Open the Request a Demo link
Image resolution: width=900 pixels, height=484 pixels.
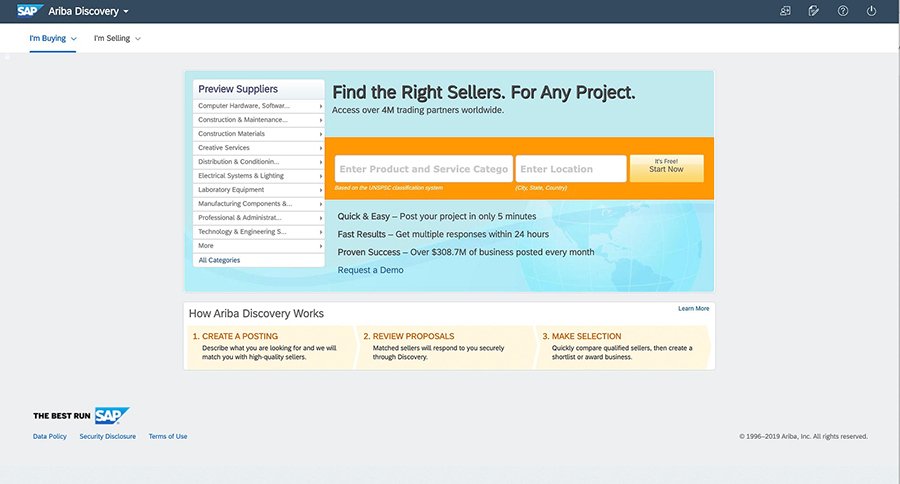370,270
